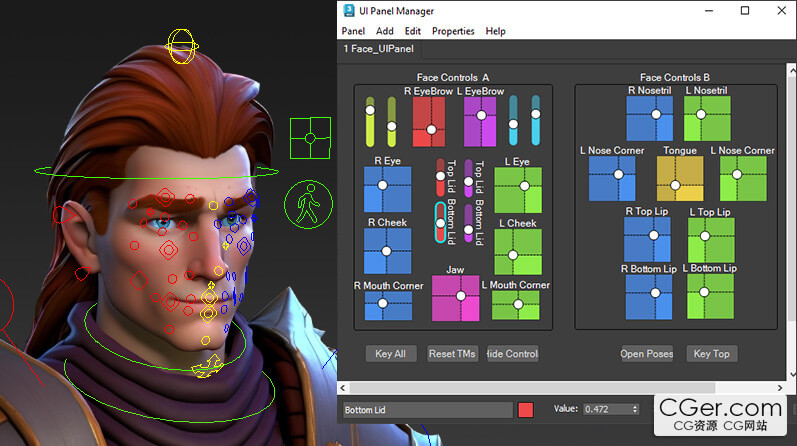Click the Tongue joystick control
The height and width of the screenshot is (446, 797).
click(680, 179)
